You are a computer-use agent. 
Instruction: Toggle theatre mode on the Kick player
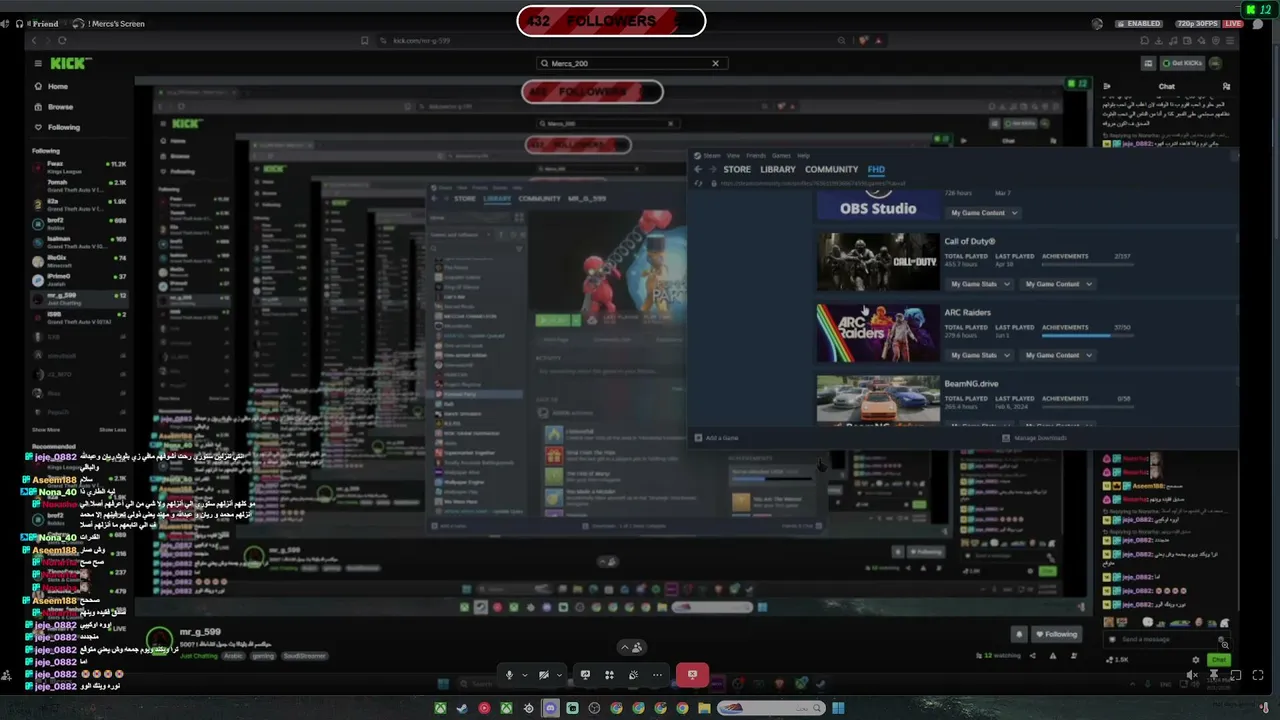coord(1236,676)
